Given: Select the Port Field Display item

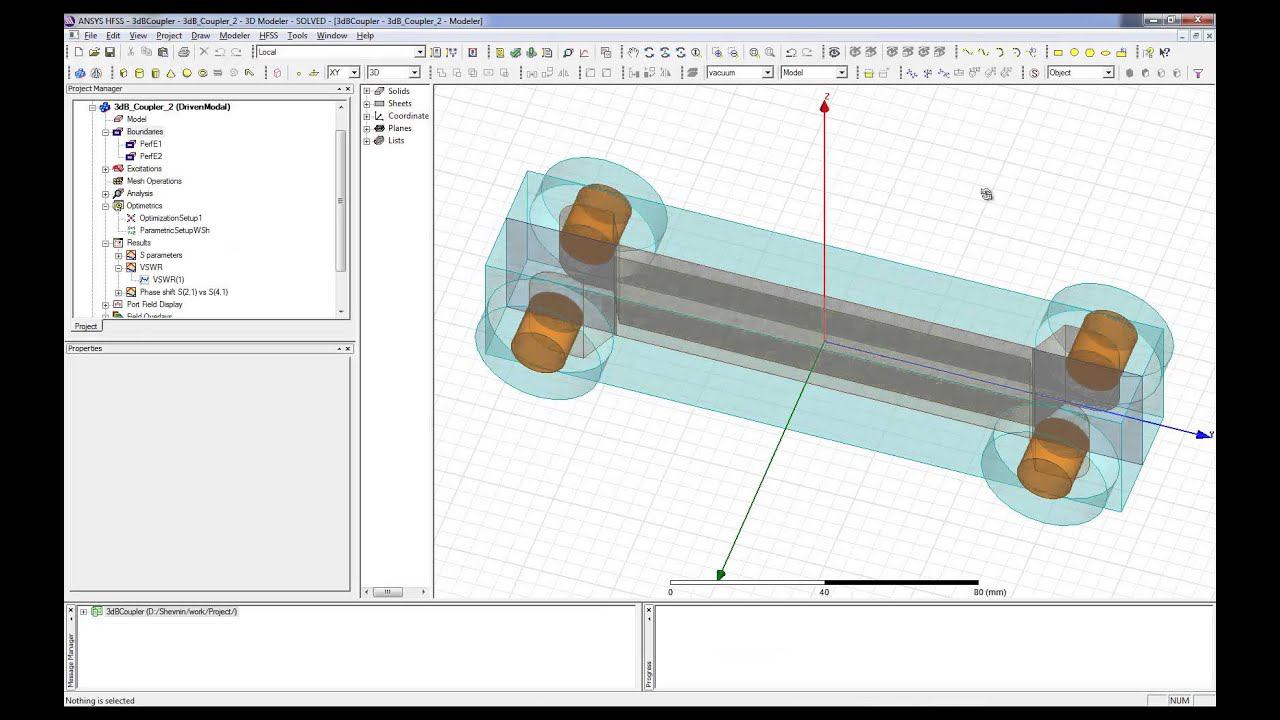Looking at the screenshot, I should 155,304.
